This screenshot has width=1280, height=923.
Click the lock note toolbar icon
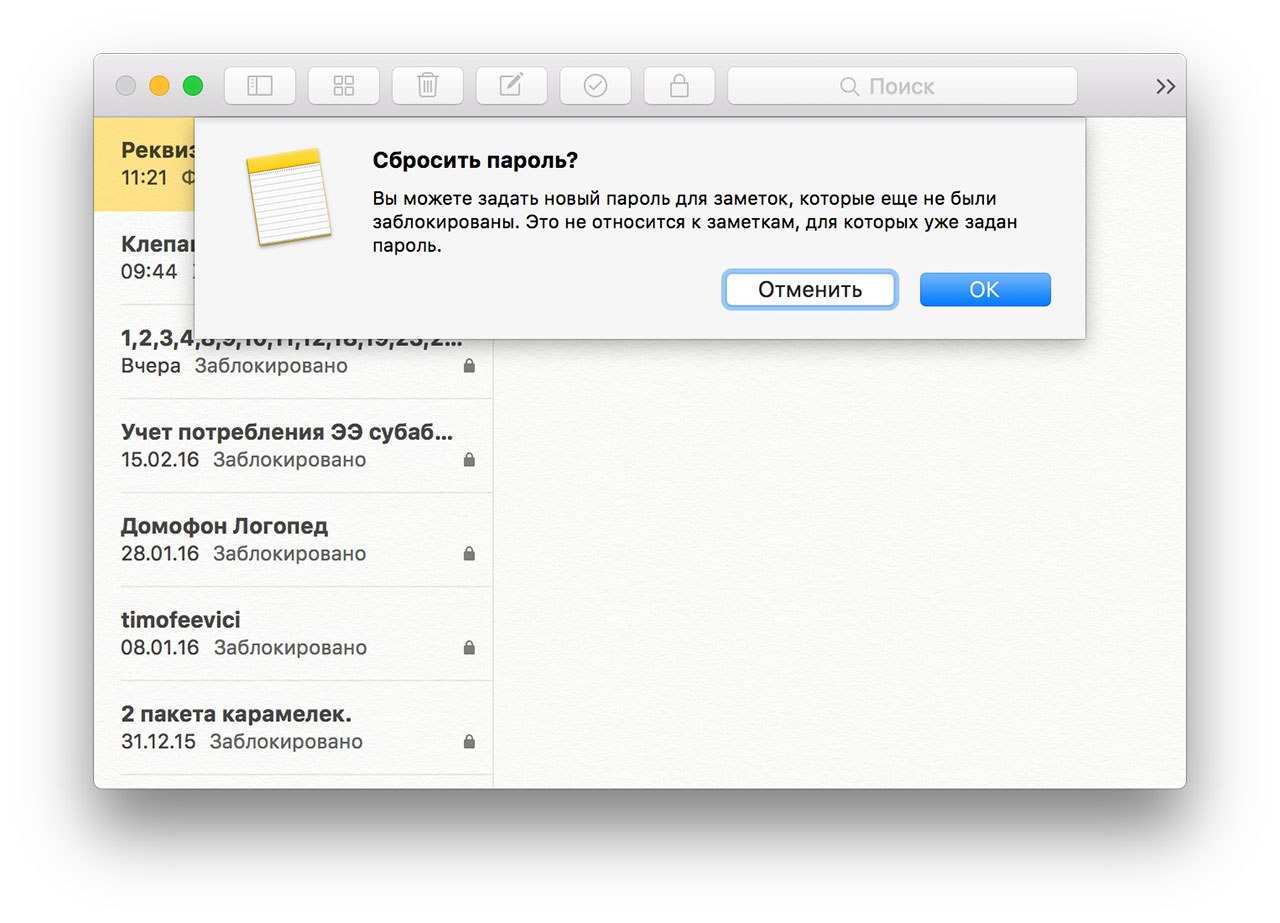[680, 86]
